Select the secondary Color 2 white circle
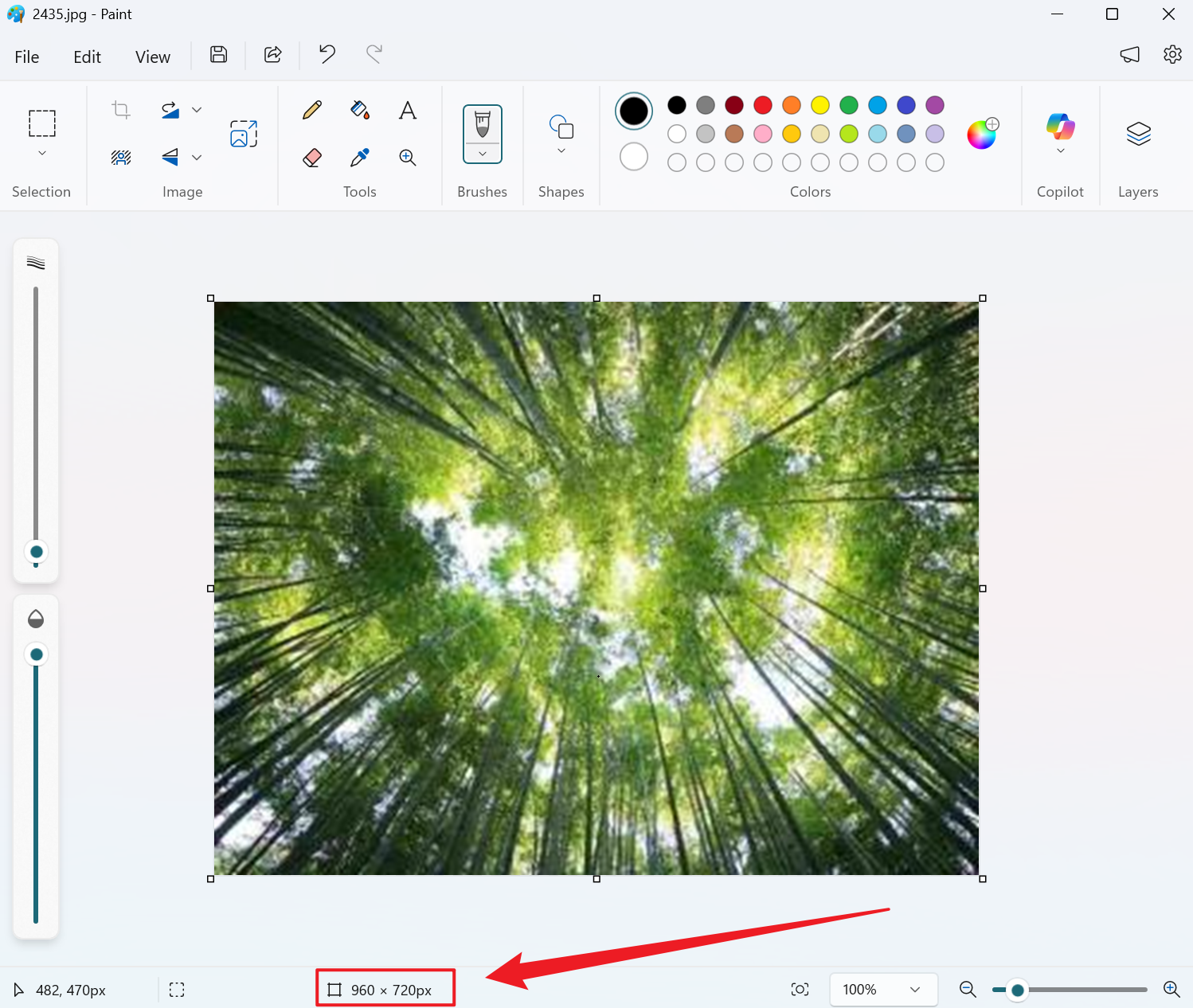This screenshot has height=1008, width=1193. click(x=634, y=157)
